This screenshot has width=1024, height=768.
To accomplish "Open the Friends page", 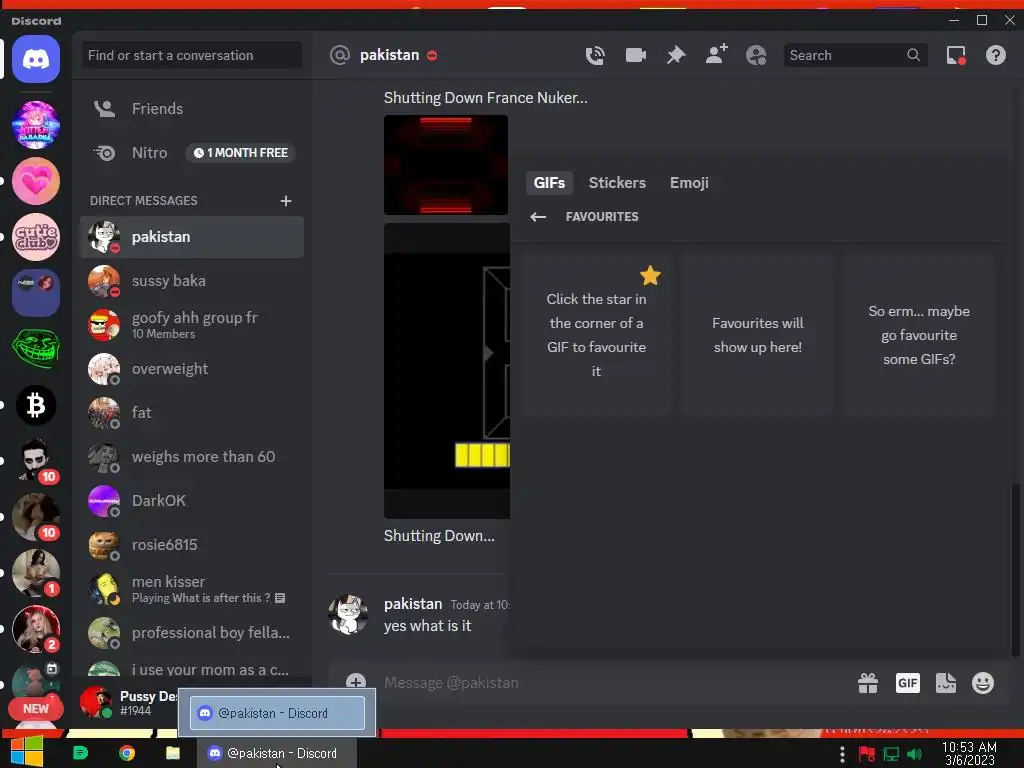I will pos(192,108).
